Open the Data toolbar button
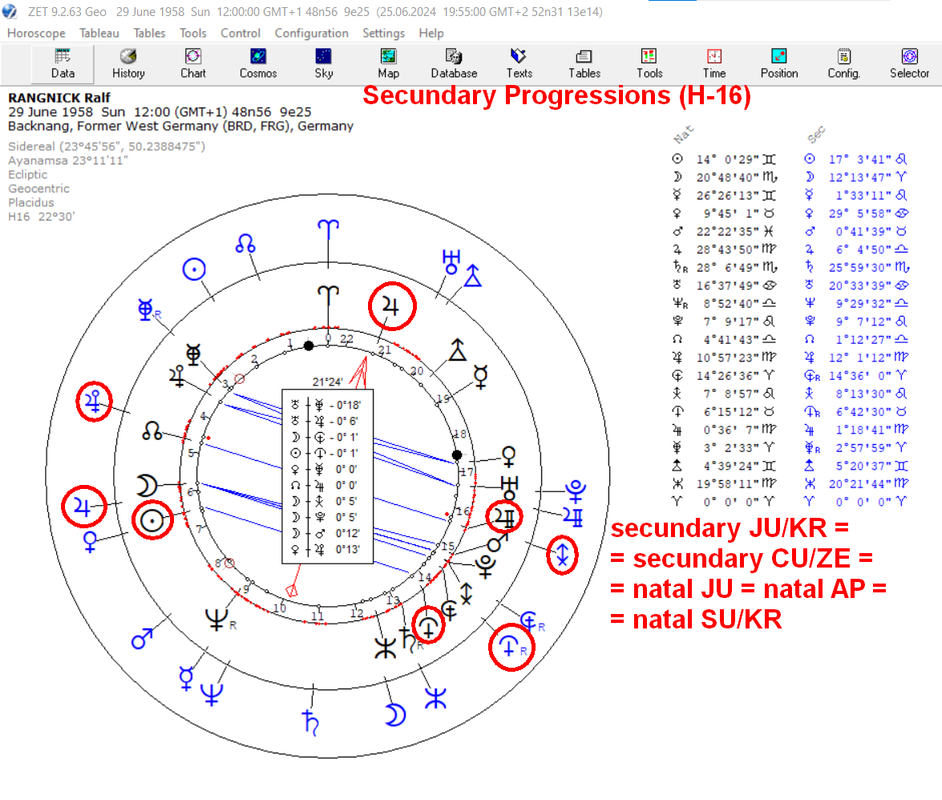 (62, 64)
